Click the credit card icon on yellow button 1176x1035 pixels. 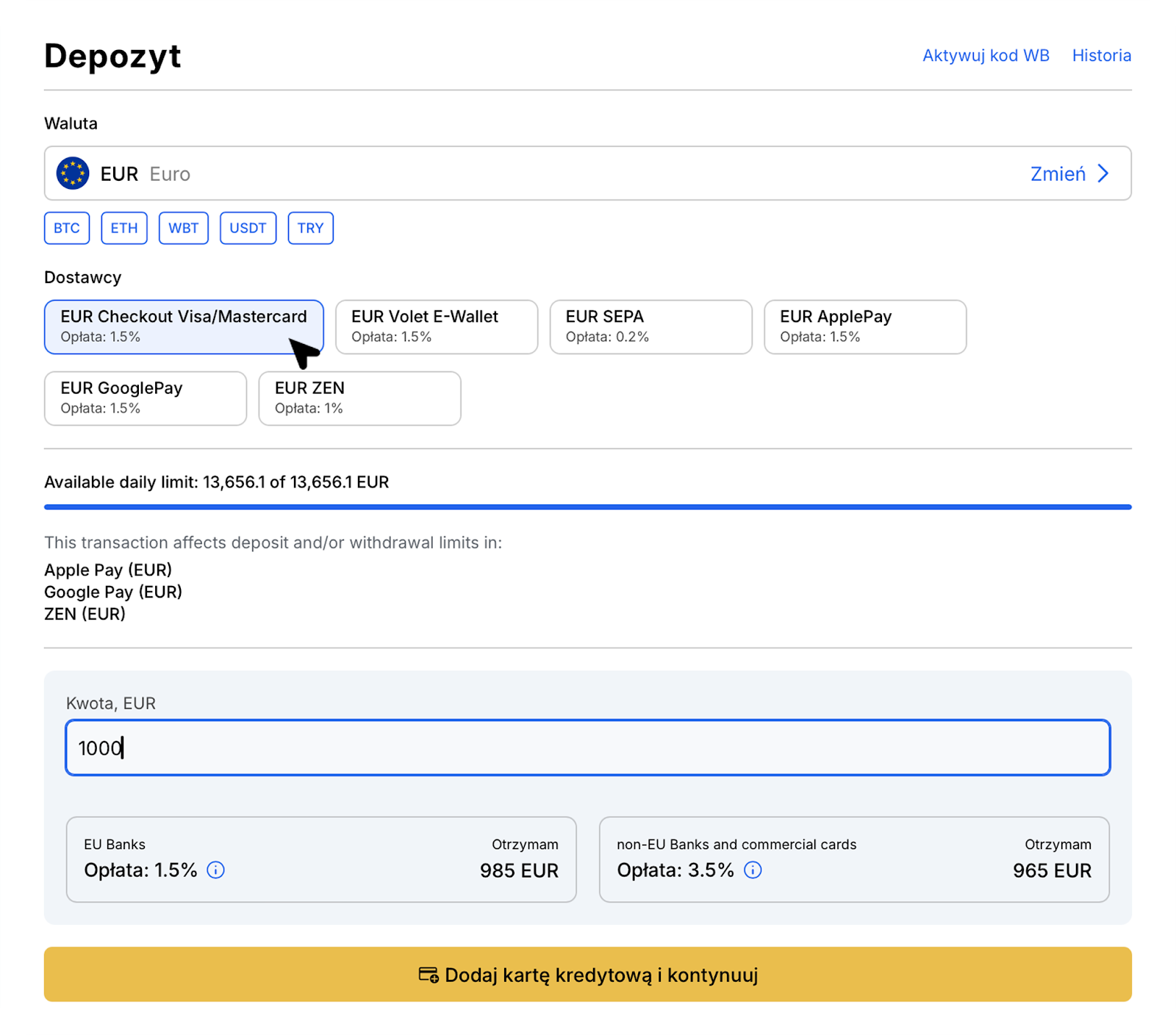429,975
